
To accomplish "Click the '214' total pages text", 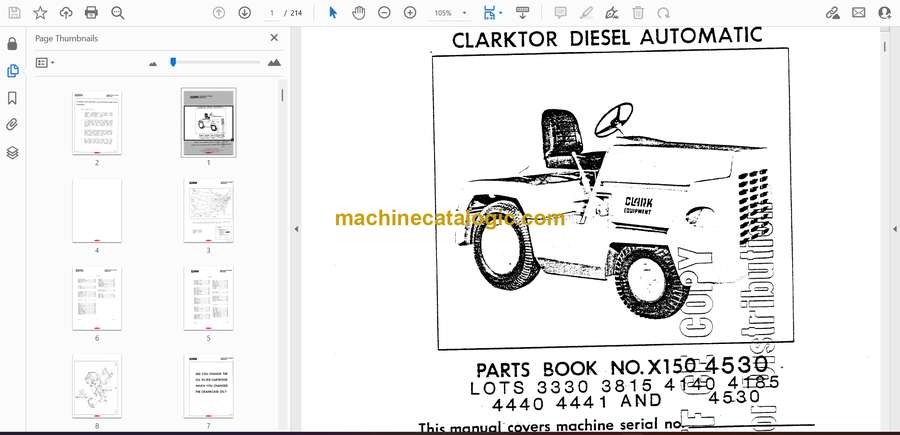I will coord(296,13).
